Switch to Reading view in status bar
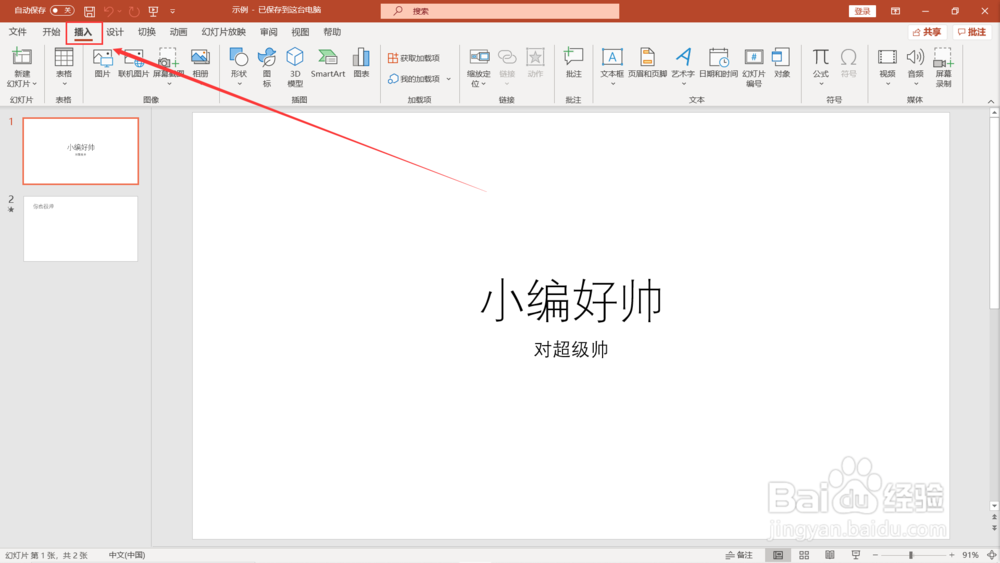This screenshot has width=1000, height=563. pyautogui.click(x=830, y=555)
